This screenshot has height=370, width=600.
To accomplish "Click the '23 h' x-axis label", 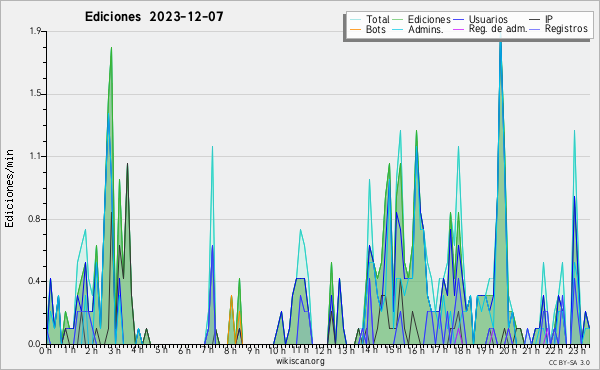I will pos(577,350).
